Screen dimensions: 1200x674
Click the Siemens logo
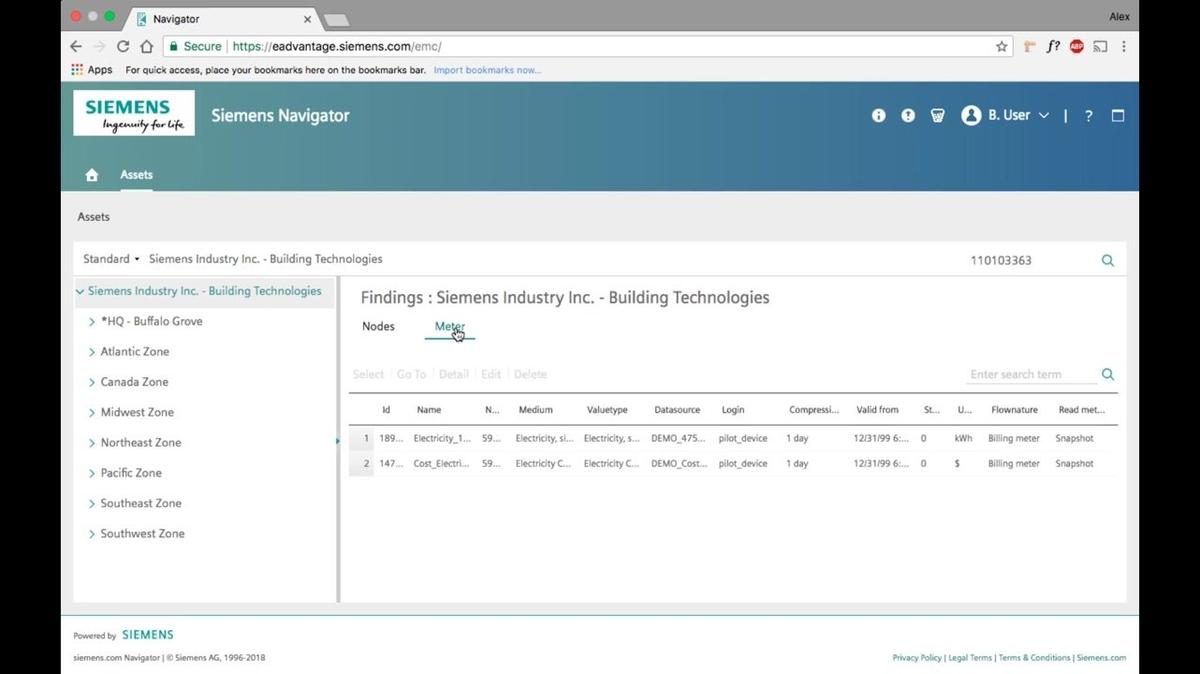(134, 113)
